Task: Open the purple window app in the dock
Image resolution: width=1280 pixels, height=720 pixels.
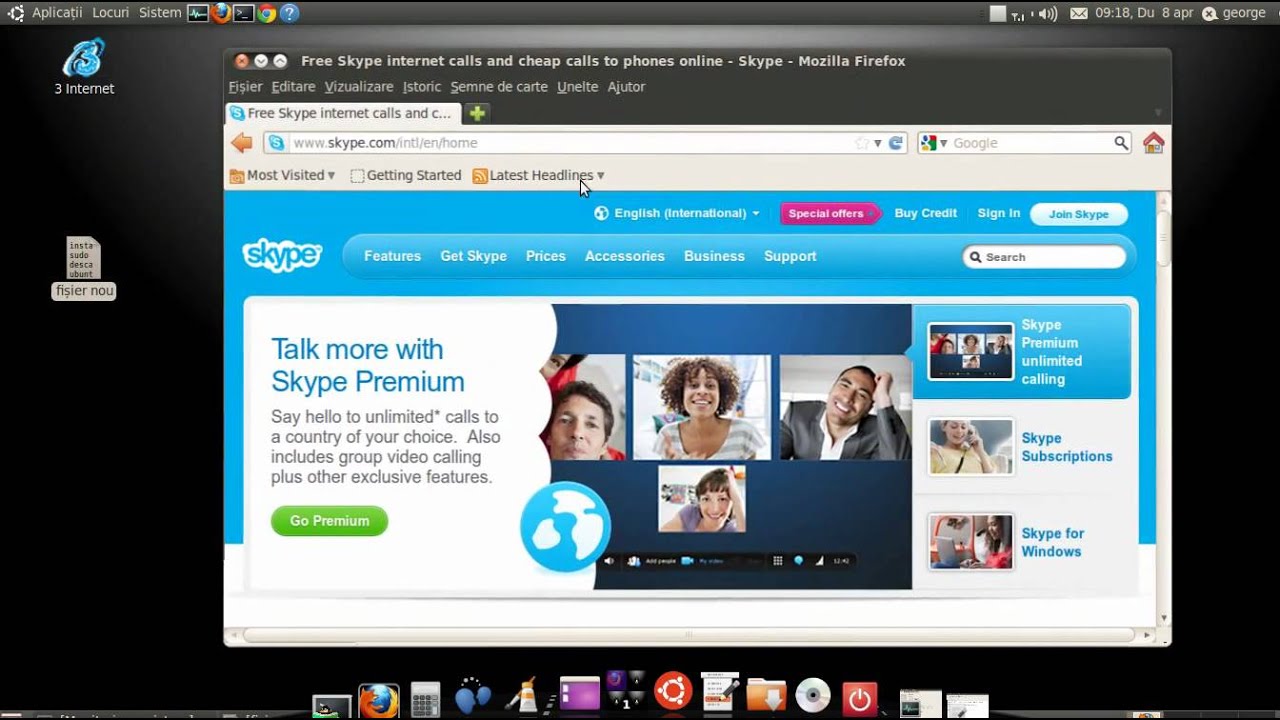Action: coord(579,695)
